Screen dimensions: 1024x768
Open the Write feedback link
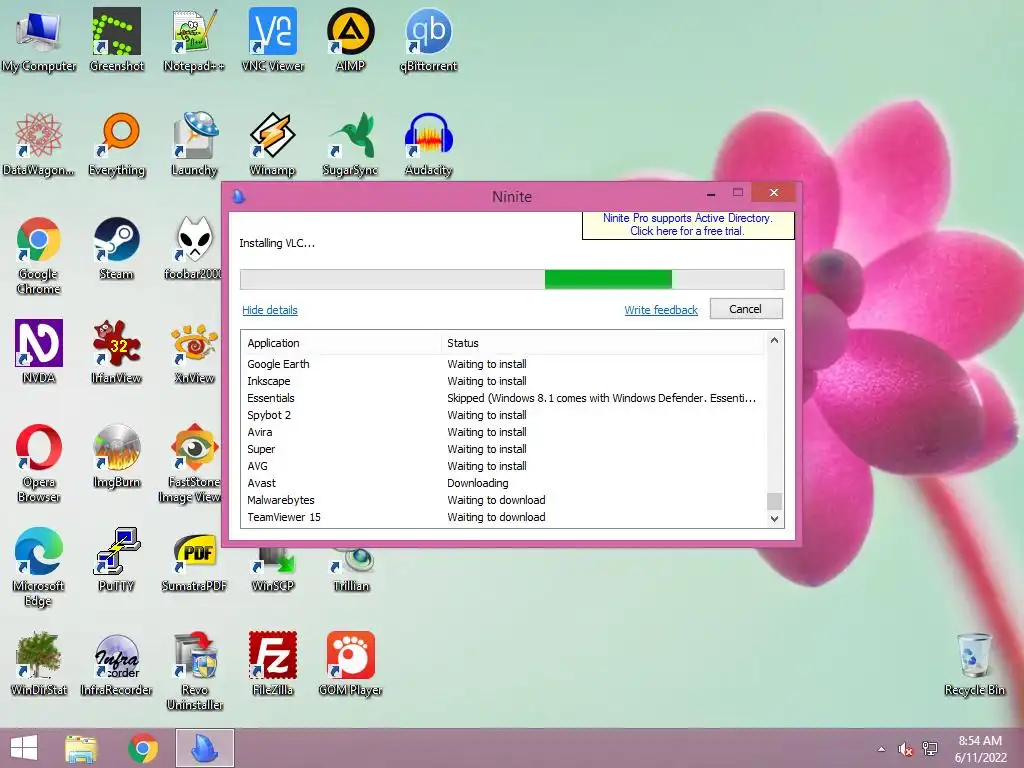coord(661,310)
